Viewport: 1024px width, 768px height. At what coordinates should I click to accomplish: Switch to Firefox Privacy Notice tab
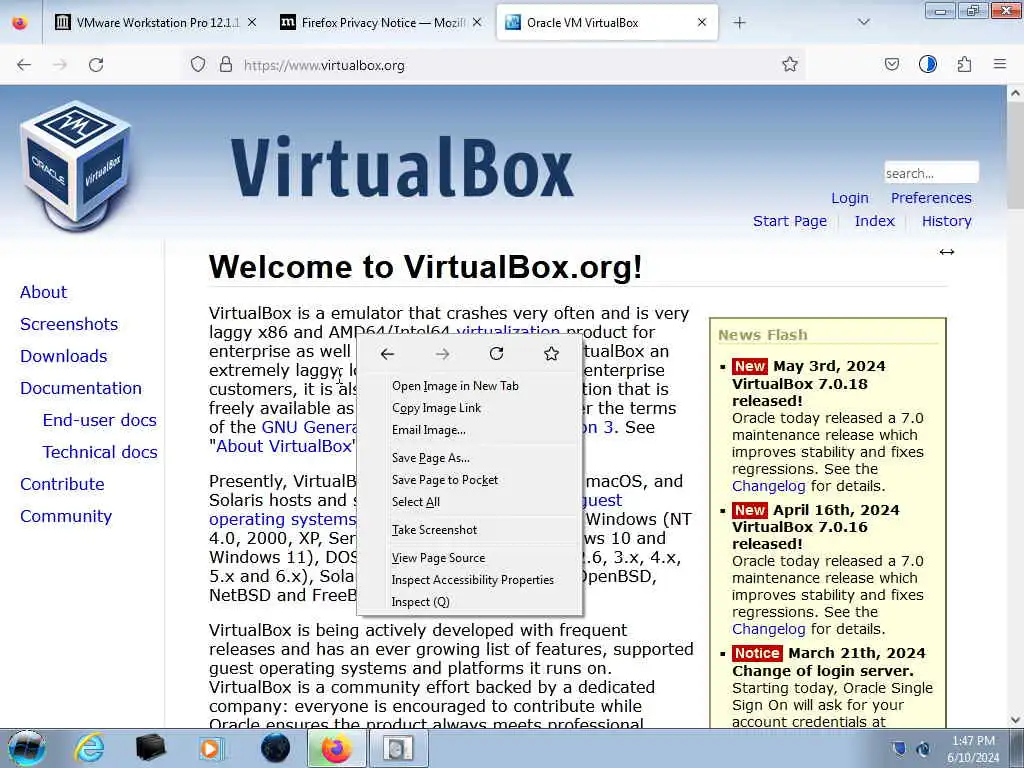click(x=382, y=23)
